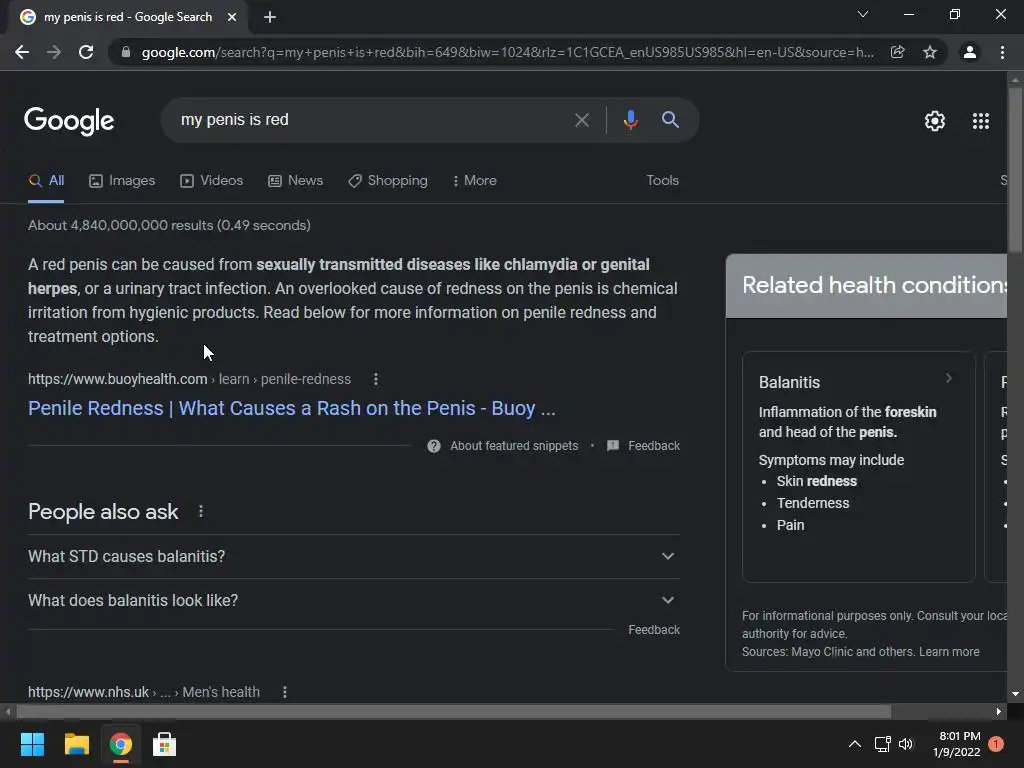Open Google settings gear icon

pyautogui.click(x=935, y=121)
